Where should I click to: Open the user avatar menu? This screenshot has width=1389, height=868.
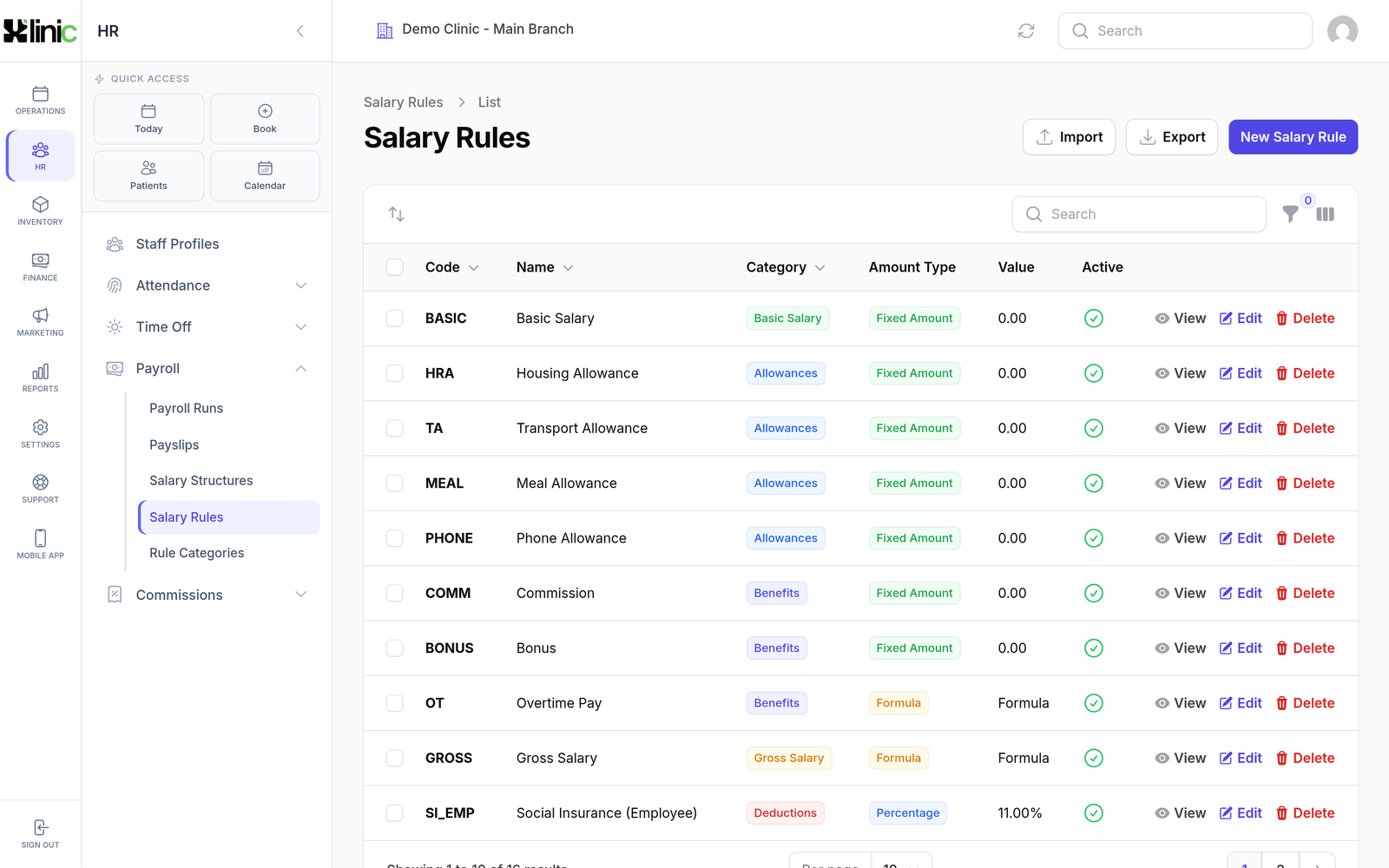[x=1342, y=31]
